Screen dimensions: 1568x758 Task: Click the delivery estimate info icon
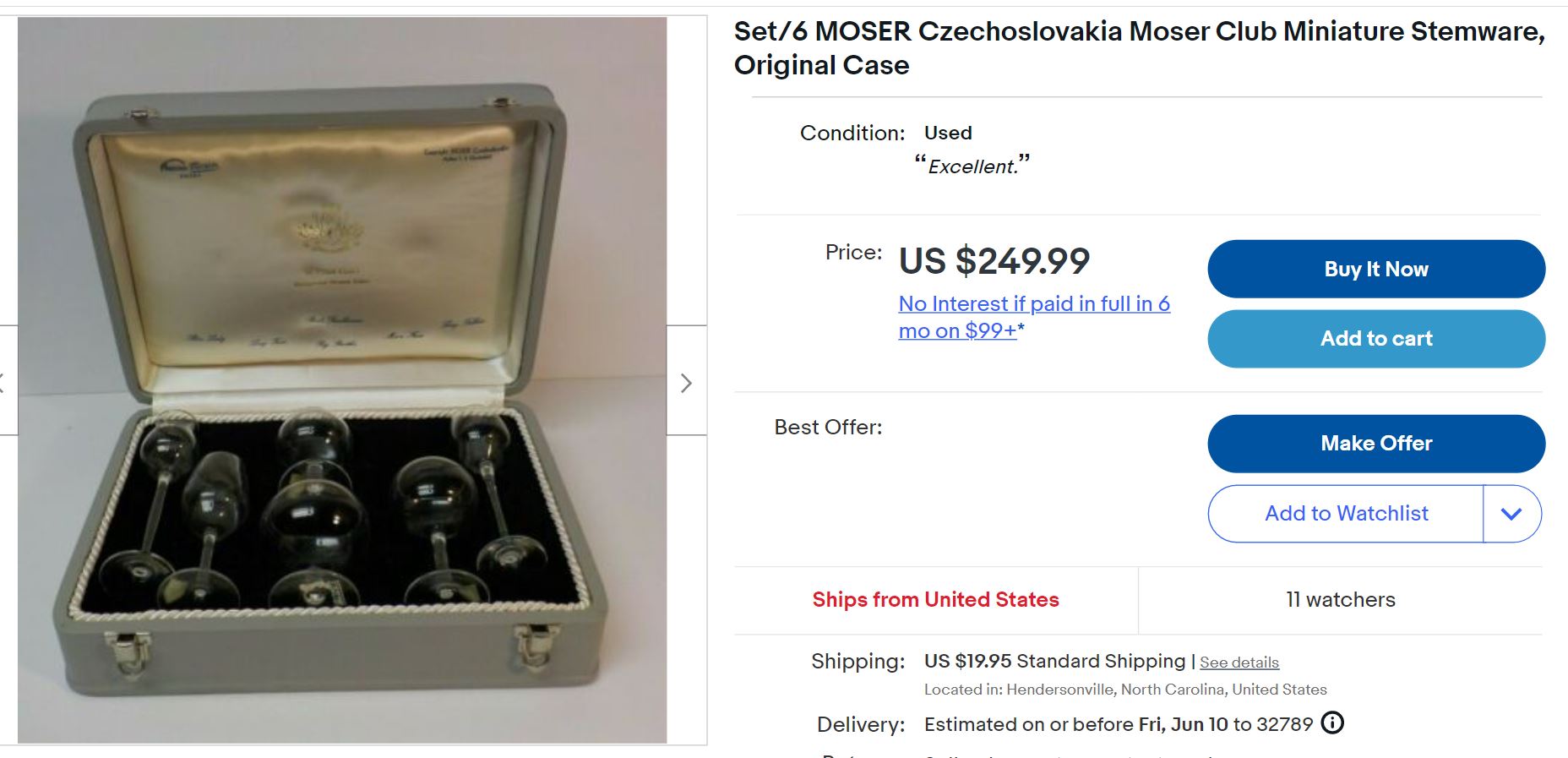pos(1333,723)
